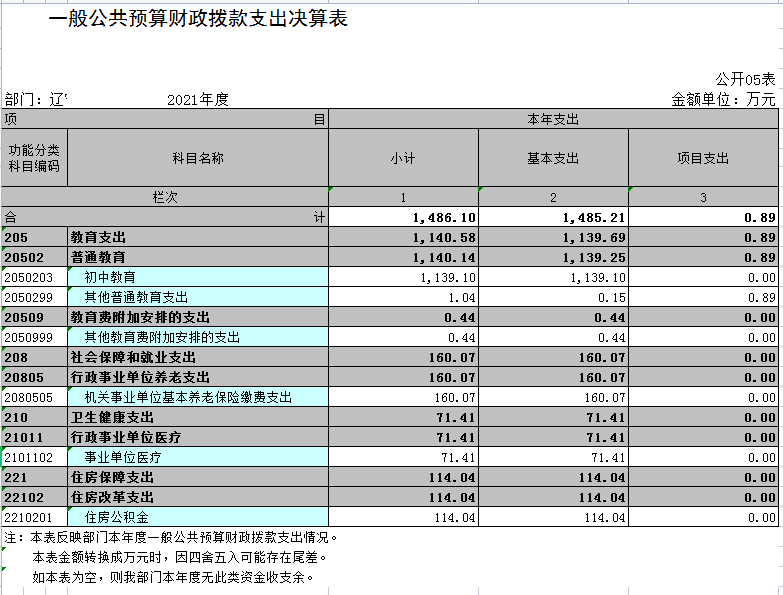Select the note 如本表为空 line
Screen dimensions: 783x595
click(173, 577)
